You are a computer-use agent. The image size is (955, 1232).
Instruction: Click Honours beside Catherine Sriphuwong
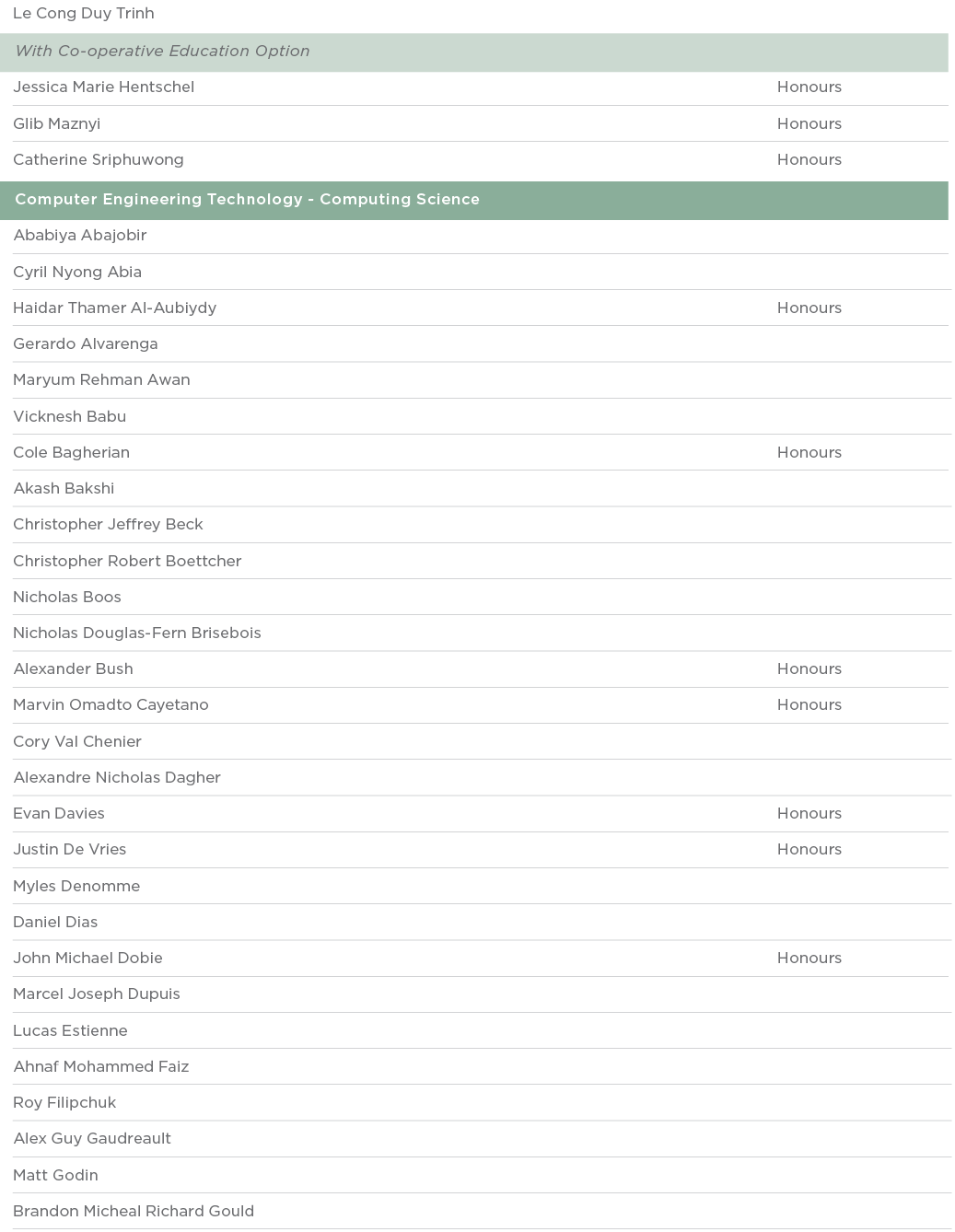(x=809, y=160)
